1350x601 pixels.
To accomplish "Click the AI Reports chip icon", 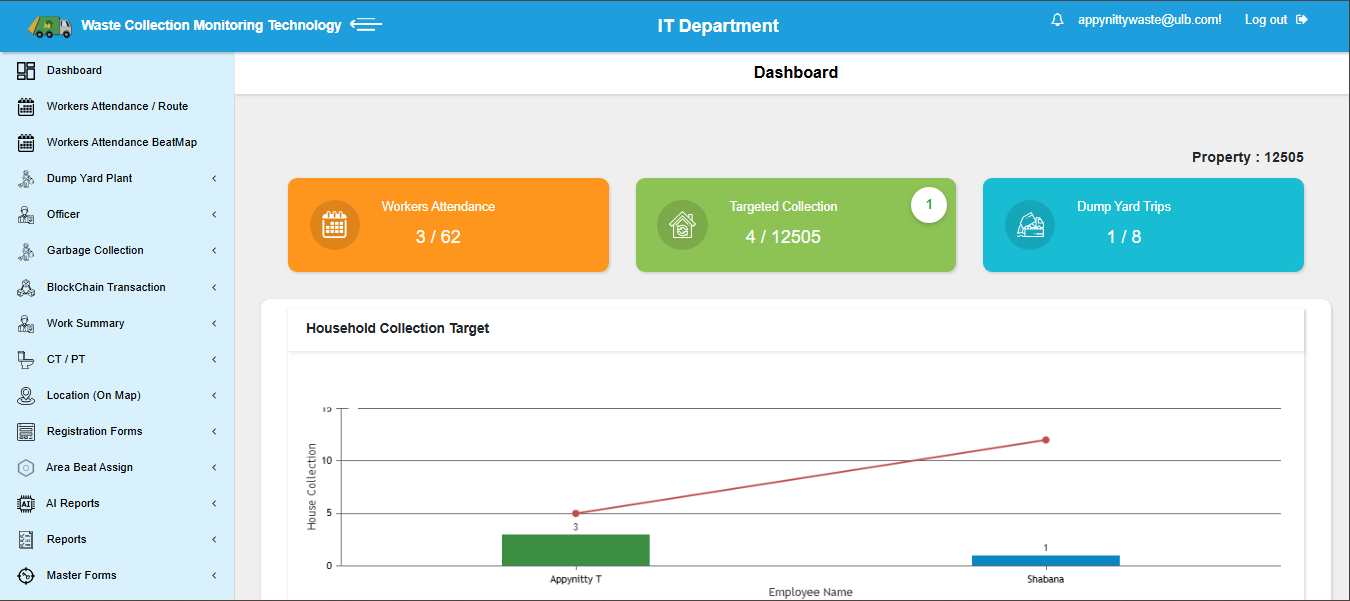I will click(27, 504).
